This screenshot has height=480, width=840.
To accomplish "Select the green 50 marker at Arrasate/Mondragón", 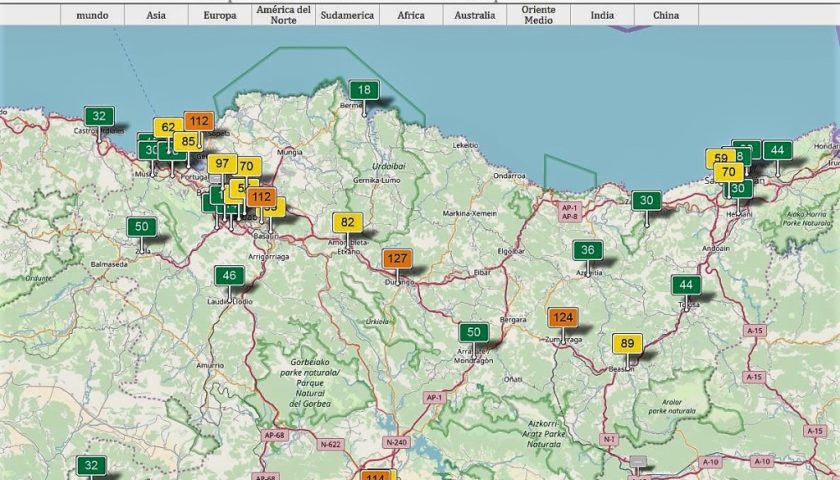I will click(474, 333).
